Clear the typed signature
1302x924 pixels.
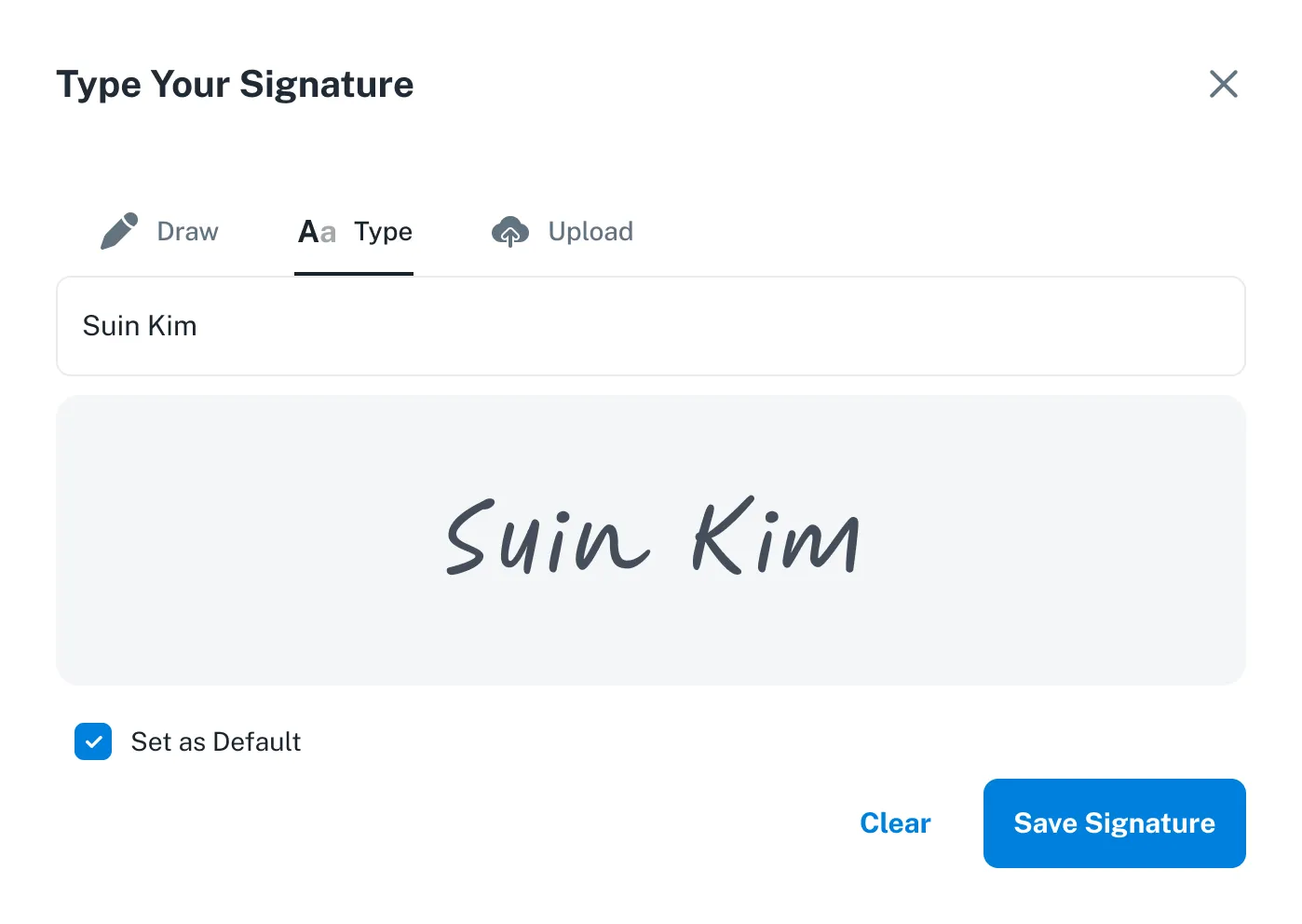pos(895,823)
